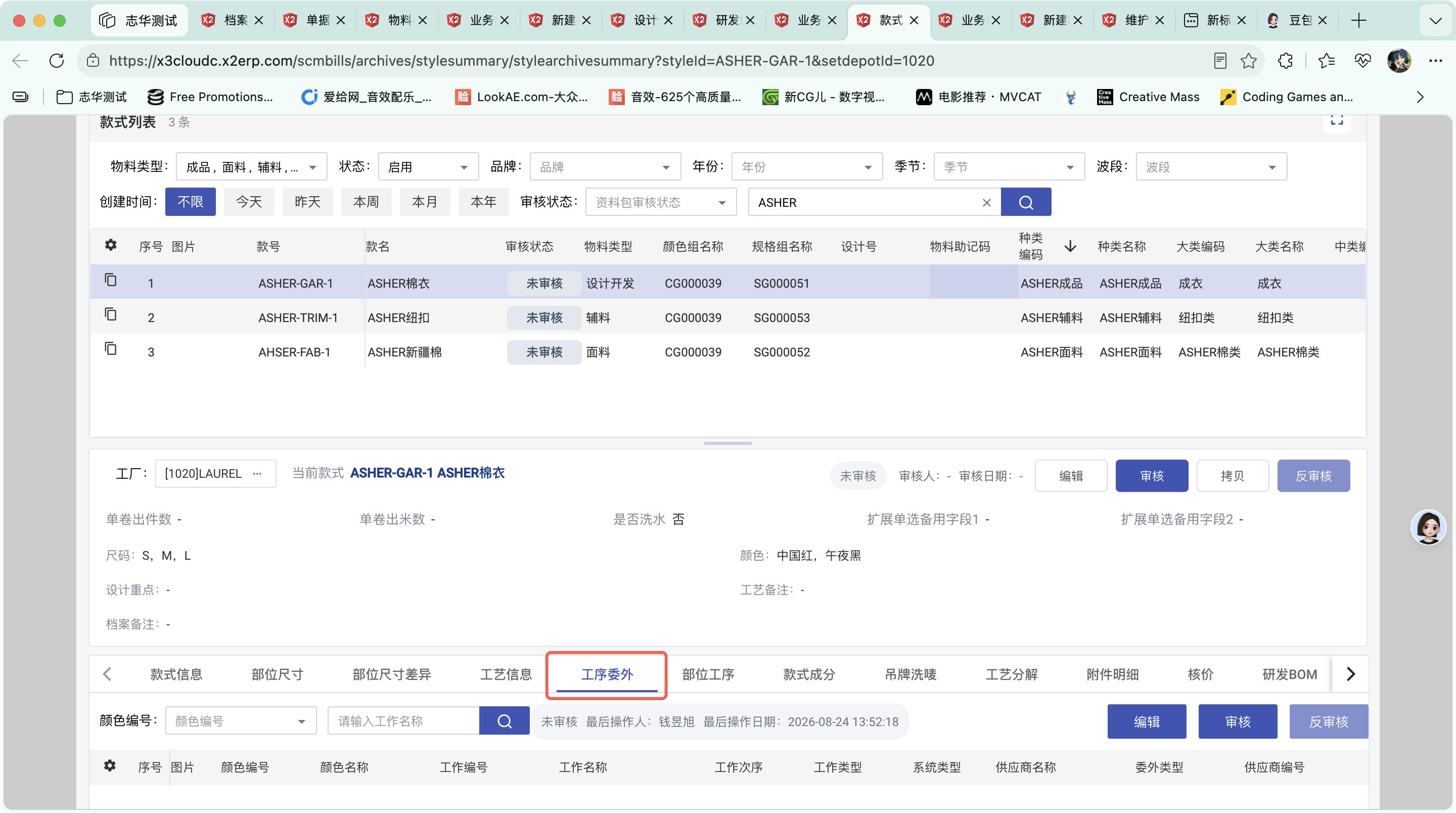
Task: Switch to 吊牌洗唛 tab
Action: (x=911, y=674)
